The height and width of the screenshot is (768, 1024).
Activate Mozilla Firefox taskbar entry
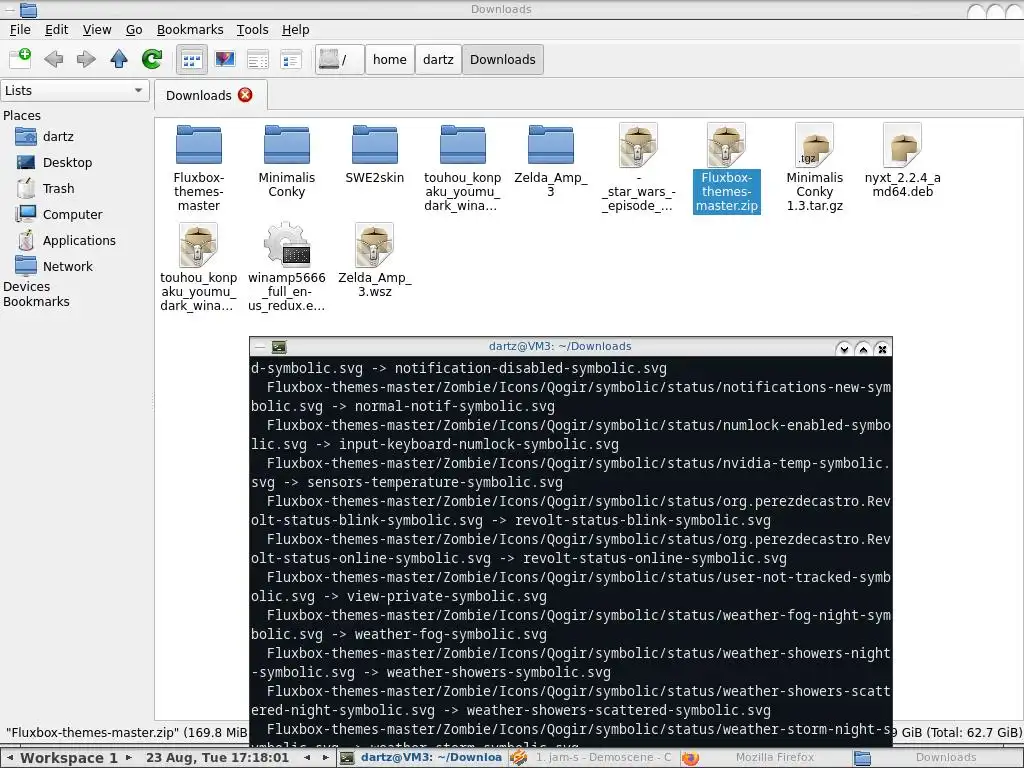[765, 758]
